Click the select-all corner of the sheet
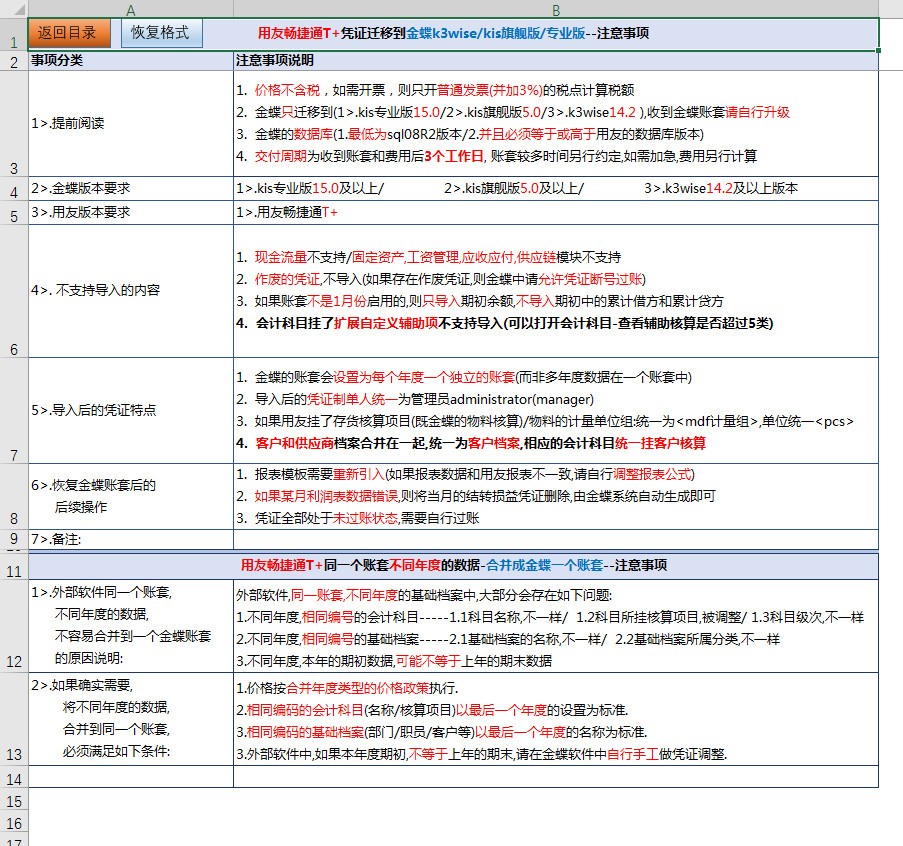 click(13, 9)
